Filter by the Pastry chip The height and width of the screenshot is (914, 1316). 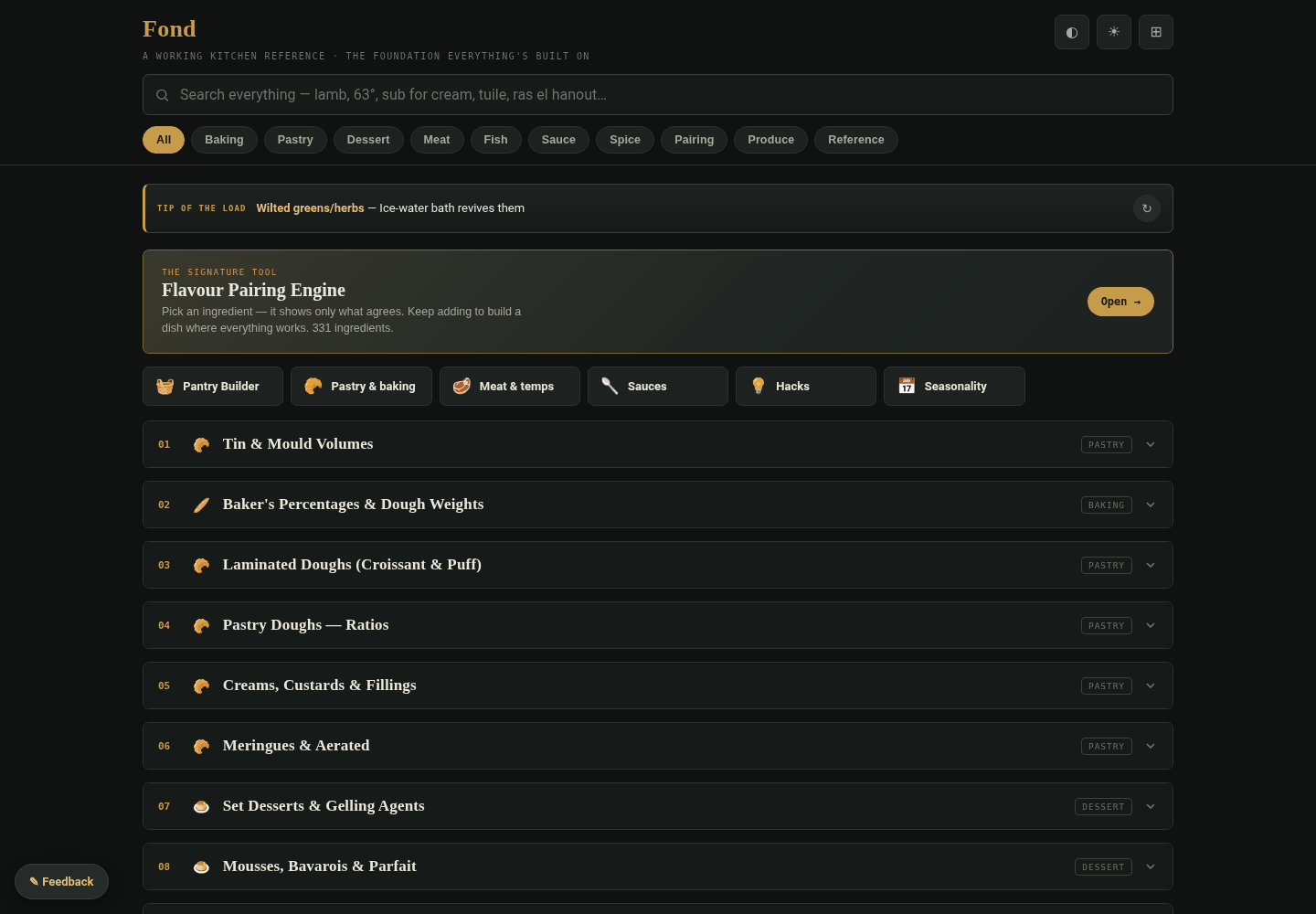pos(295,140)
